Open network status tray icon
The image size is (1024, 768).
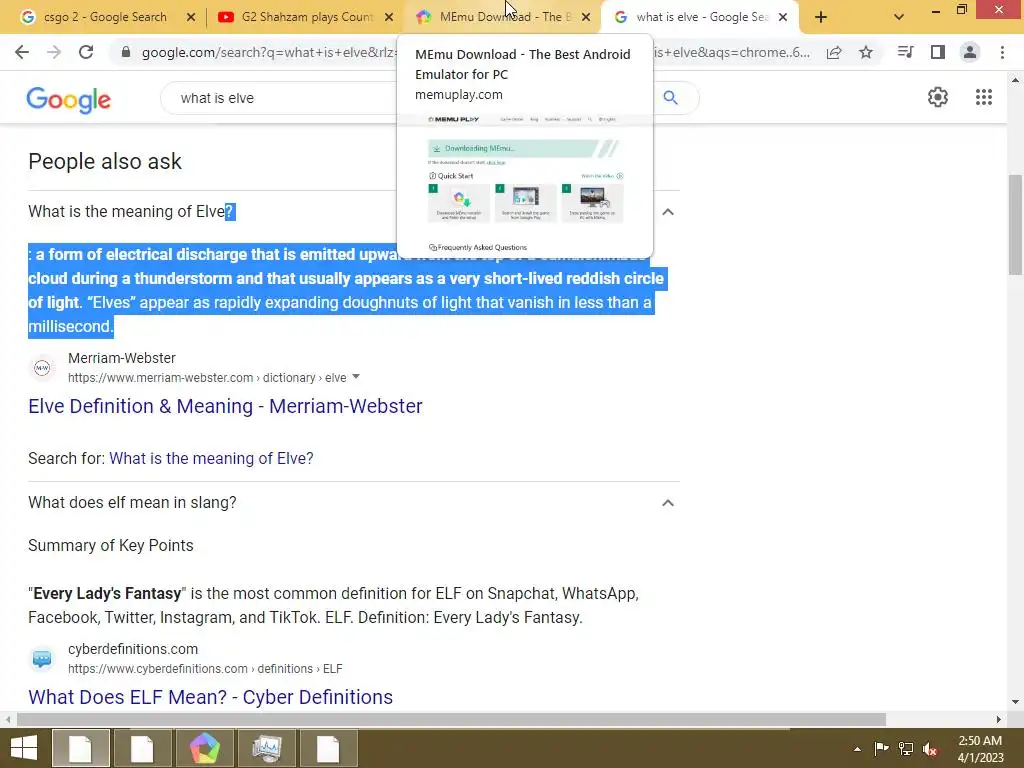[906, 748]
